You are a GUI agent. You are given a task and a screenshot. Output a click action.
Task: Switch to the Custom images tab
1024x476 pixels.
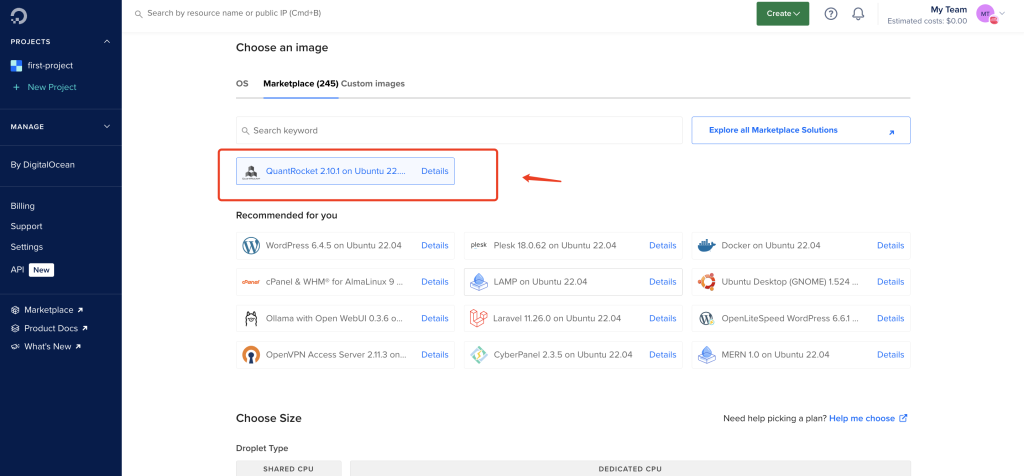tap(373, 84)
